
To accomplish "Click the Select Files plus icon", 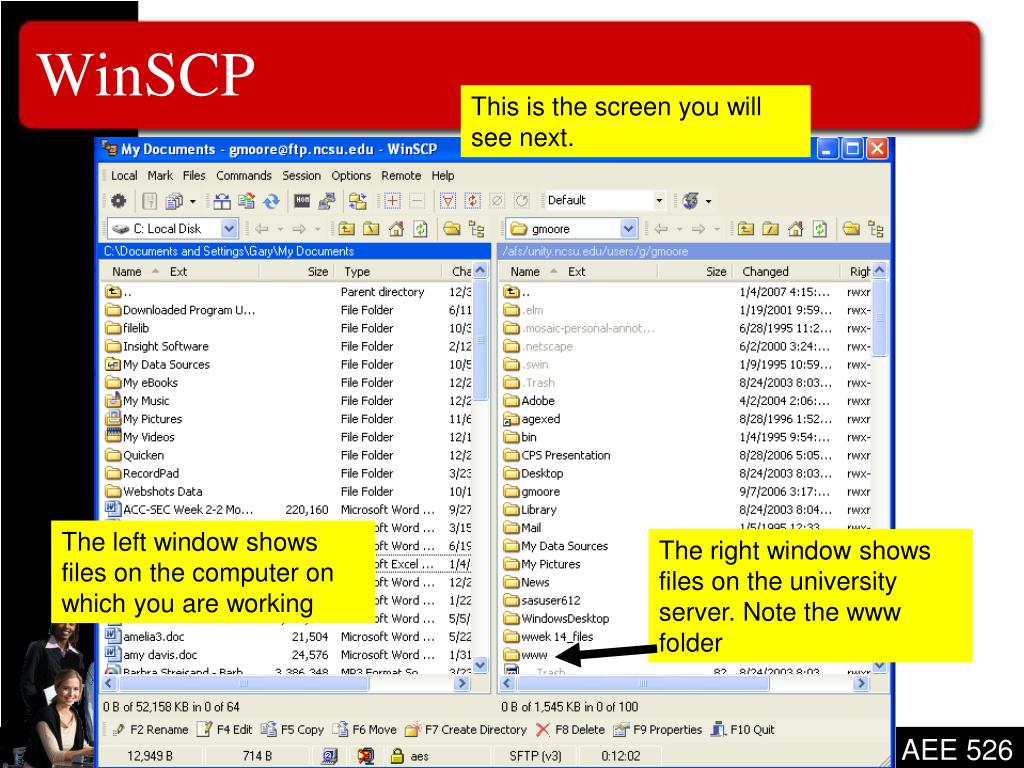I will [392, 200].
